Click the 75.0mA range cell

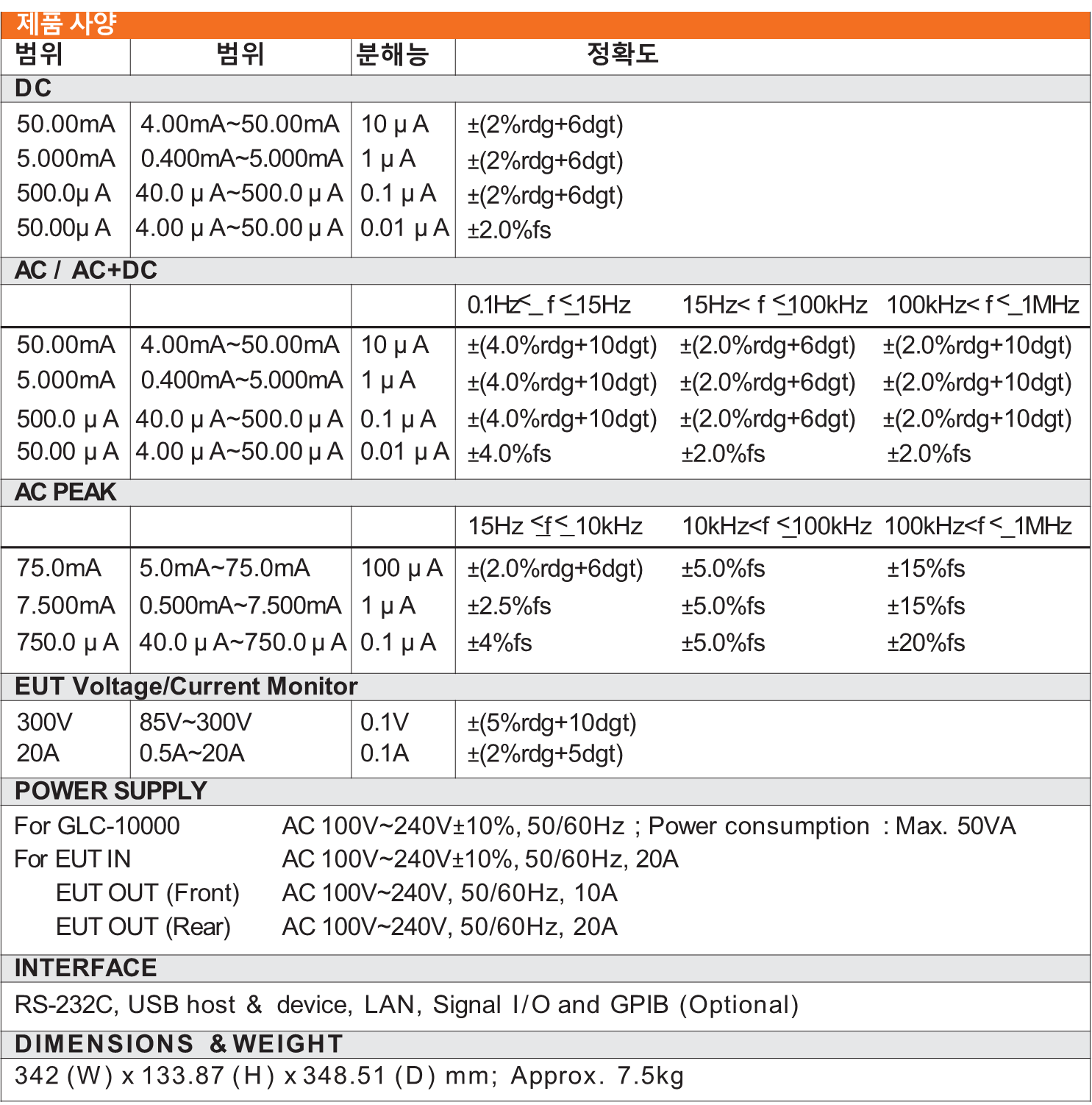point(59,569)
